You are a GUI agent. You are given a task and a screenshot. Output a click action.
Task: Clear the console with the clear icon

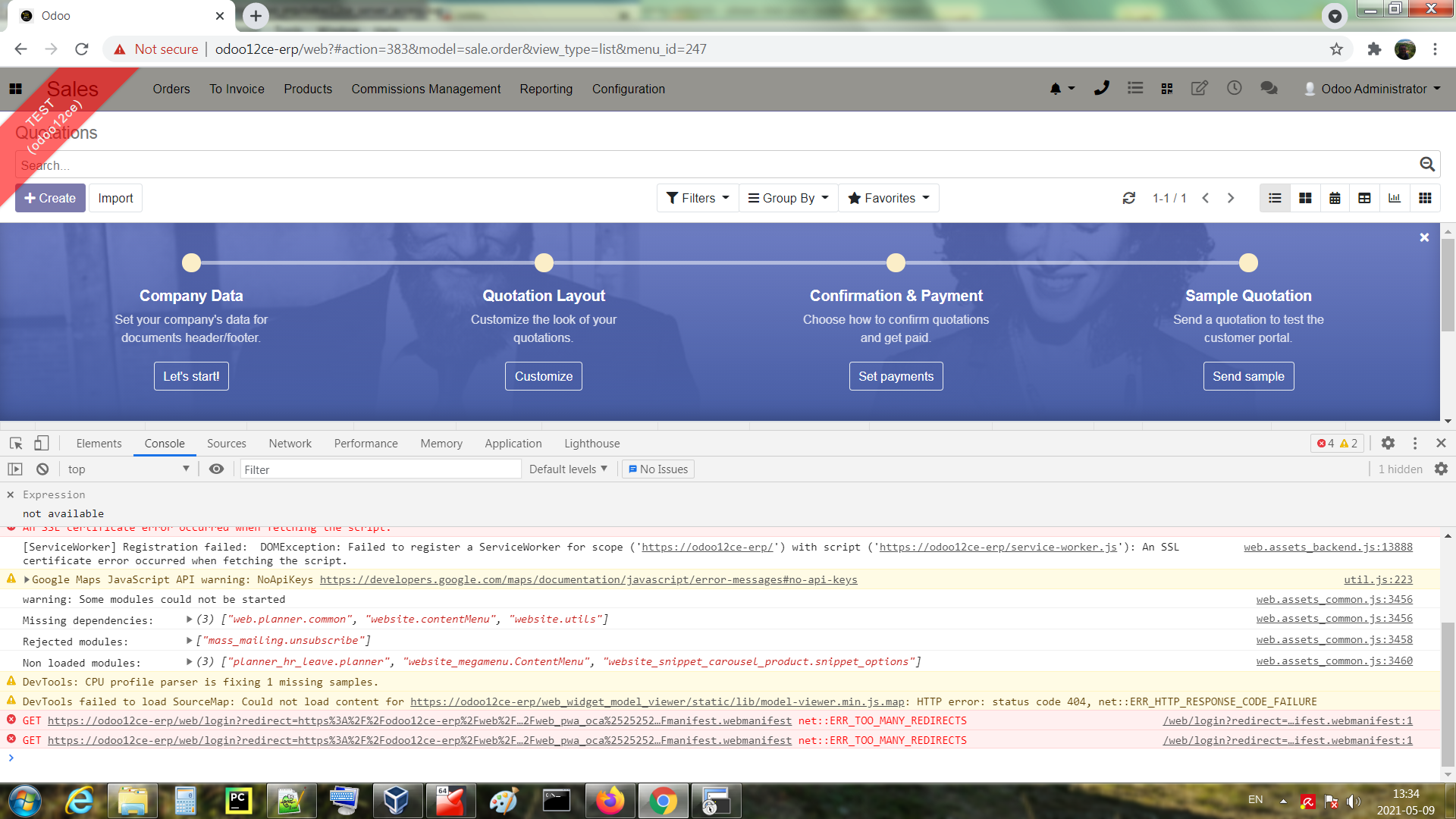point(42,469)
